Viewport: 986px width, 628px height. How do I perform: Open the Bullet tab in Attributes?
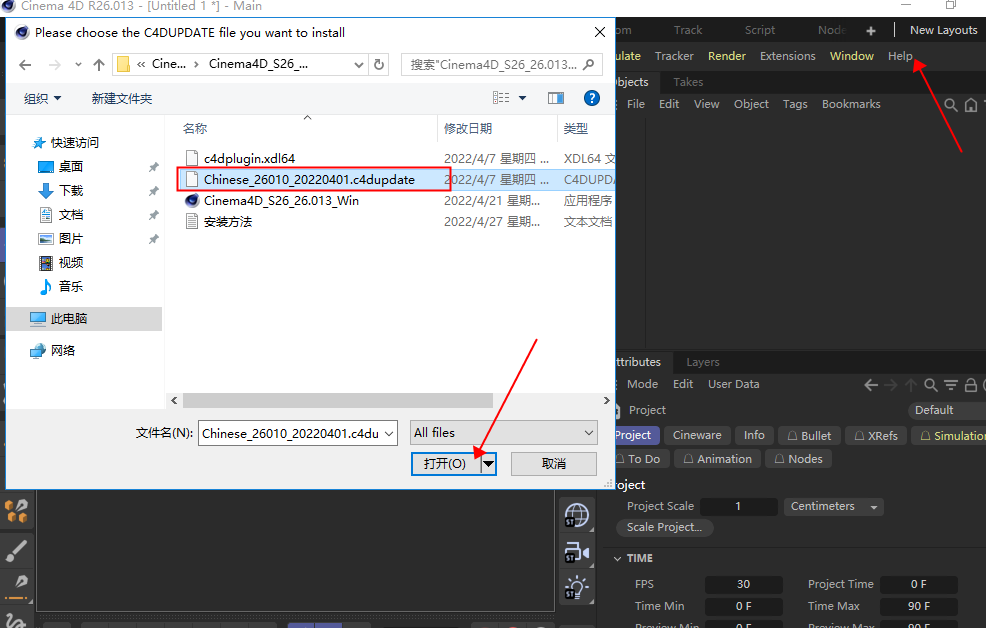coord(809,436)
